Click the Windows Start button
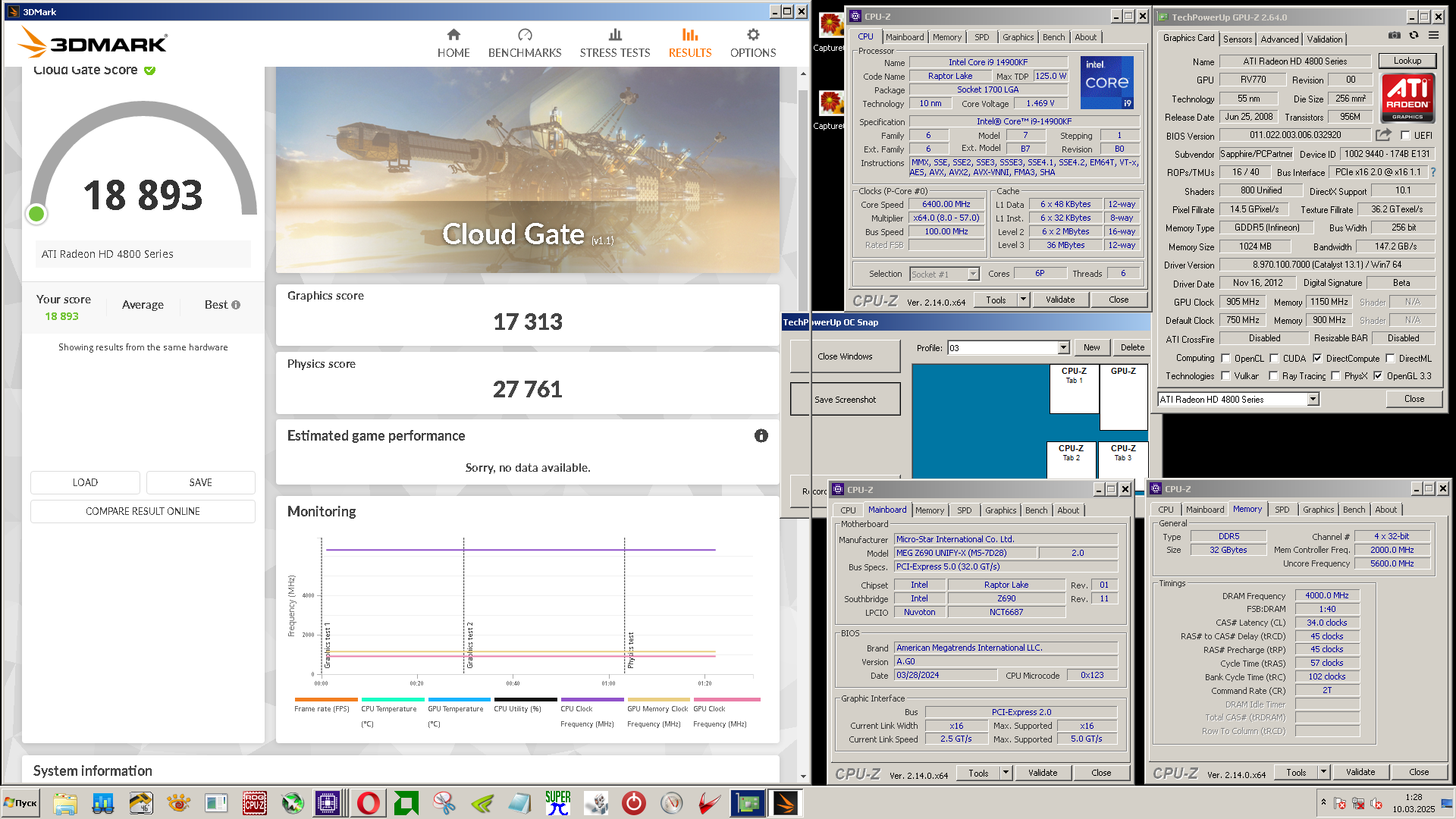Image resolution: width=1456 pixels, height=819 pixels. click(x=21, y=803)
